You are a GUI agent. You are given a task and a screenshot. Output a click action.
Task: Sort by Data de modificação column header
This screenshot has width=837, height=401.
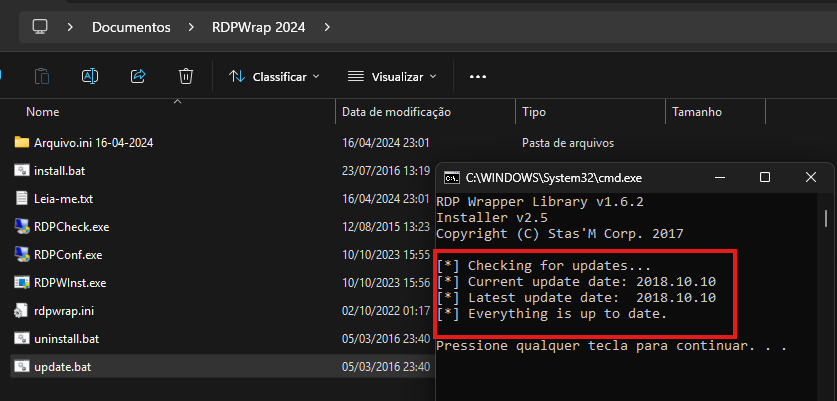(x=396, y=112)
